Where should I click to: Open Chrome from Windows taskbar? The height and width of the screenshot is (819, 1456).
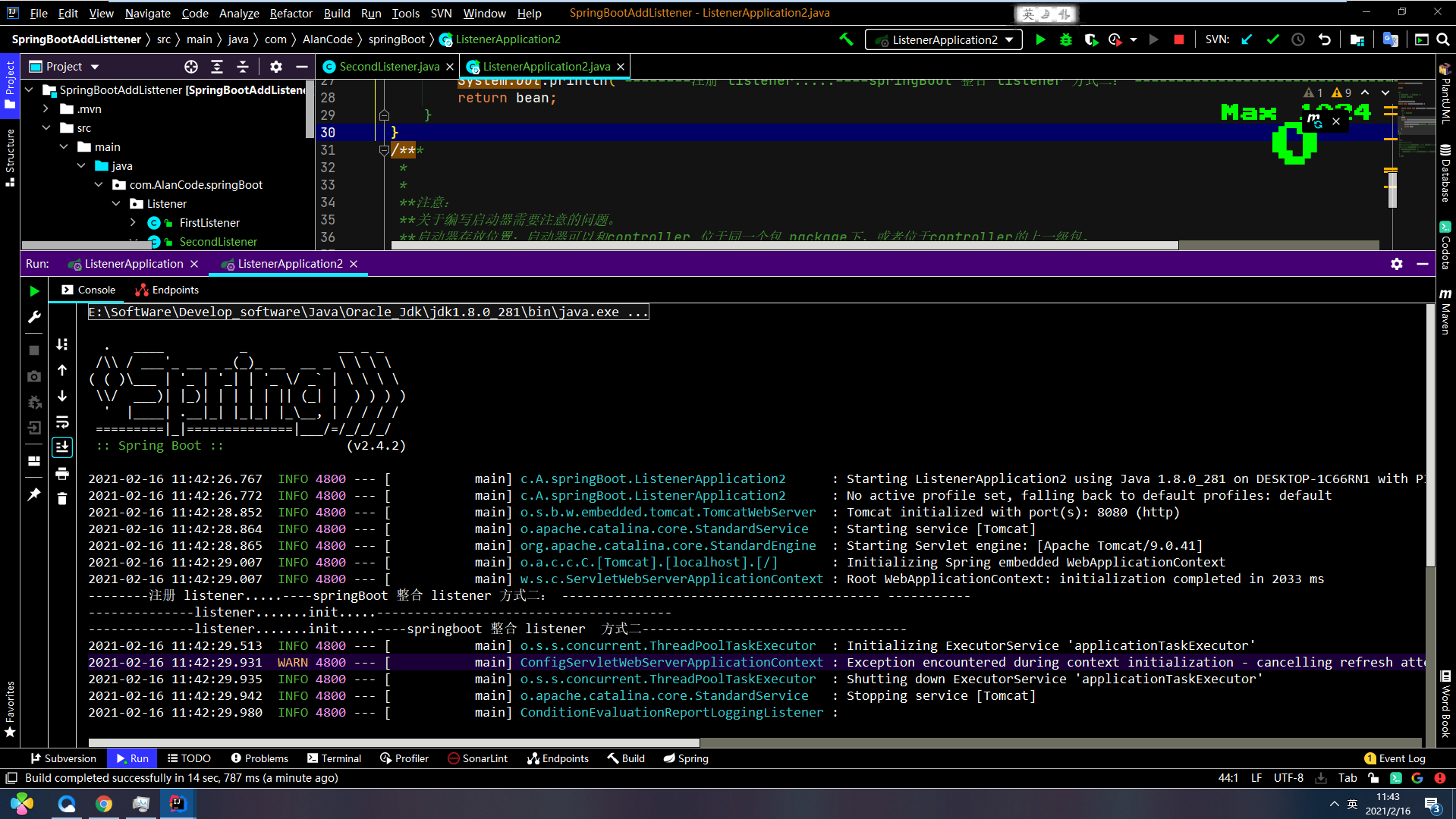(x=104, y=804)
